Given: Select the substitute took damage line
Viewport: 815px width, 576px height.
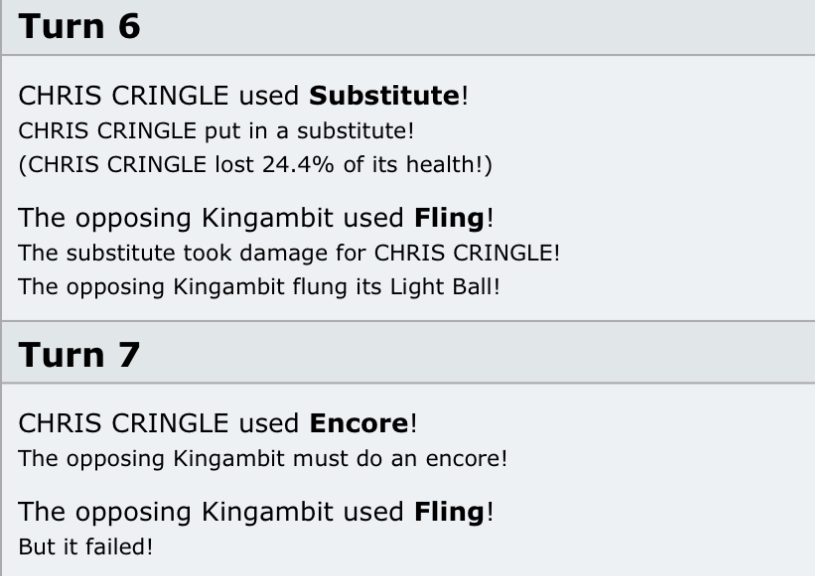Looking at the screenshot, I should click(x=289, y=253).
